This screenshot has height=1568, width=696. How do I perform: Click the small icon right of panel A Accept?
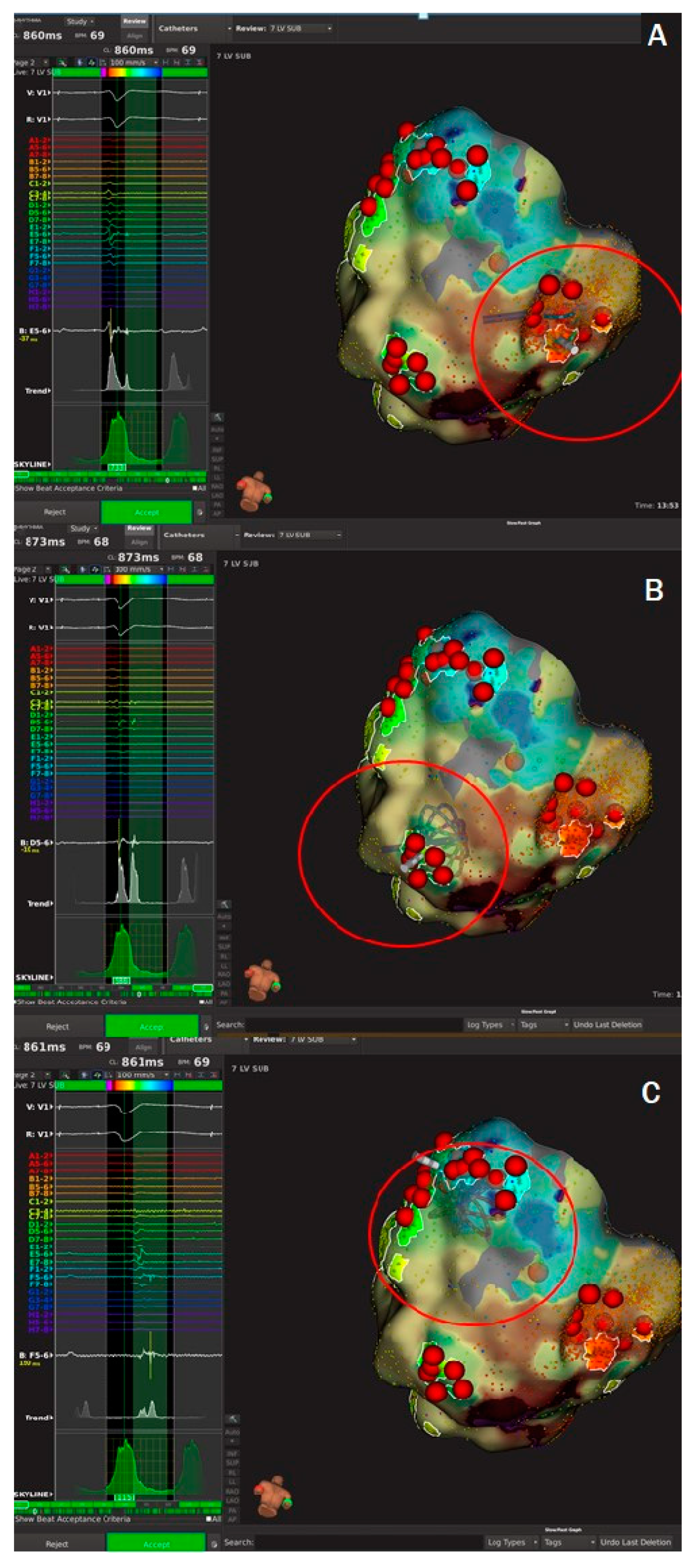pos(200,512)
